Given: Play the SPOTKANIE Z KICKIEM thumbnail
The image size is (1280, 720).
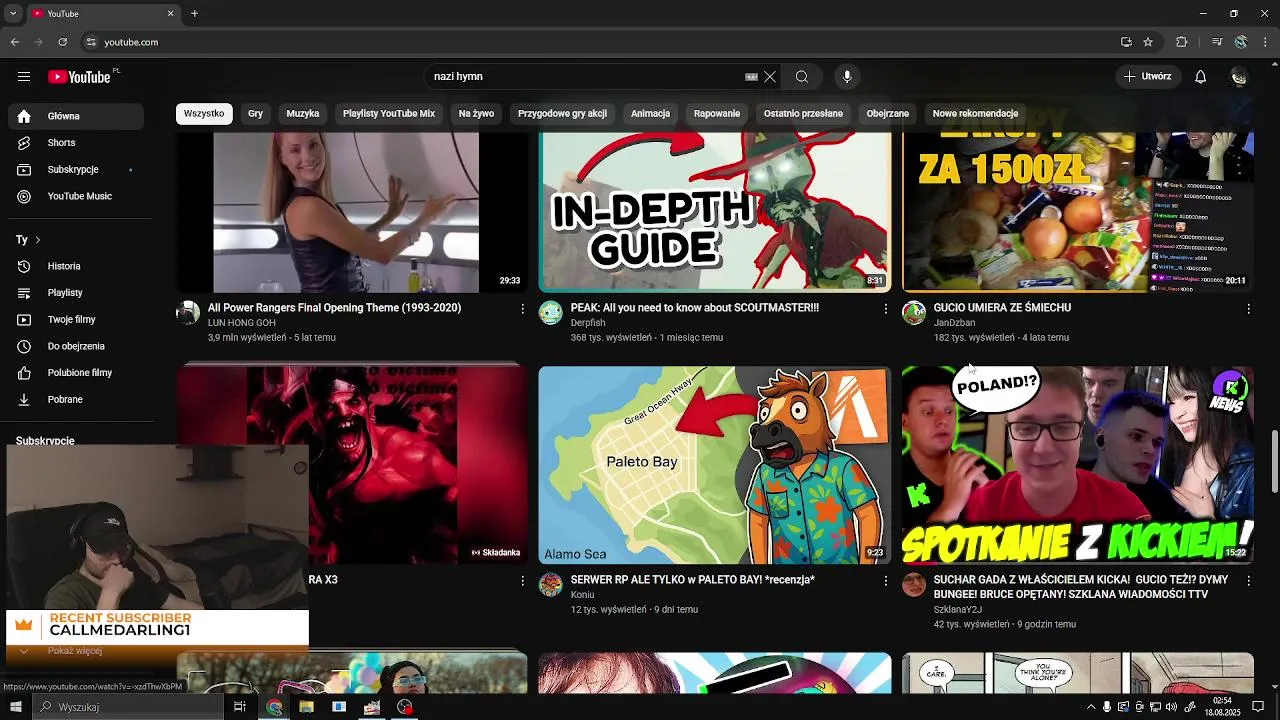Looking at the screenshot, I should 1078,465.
